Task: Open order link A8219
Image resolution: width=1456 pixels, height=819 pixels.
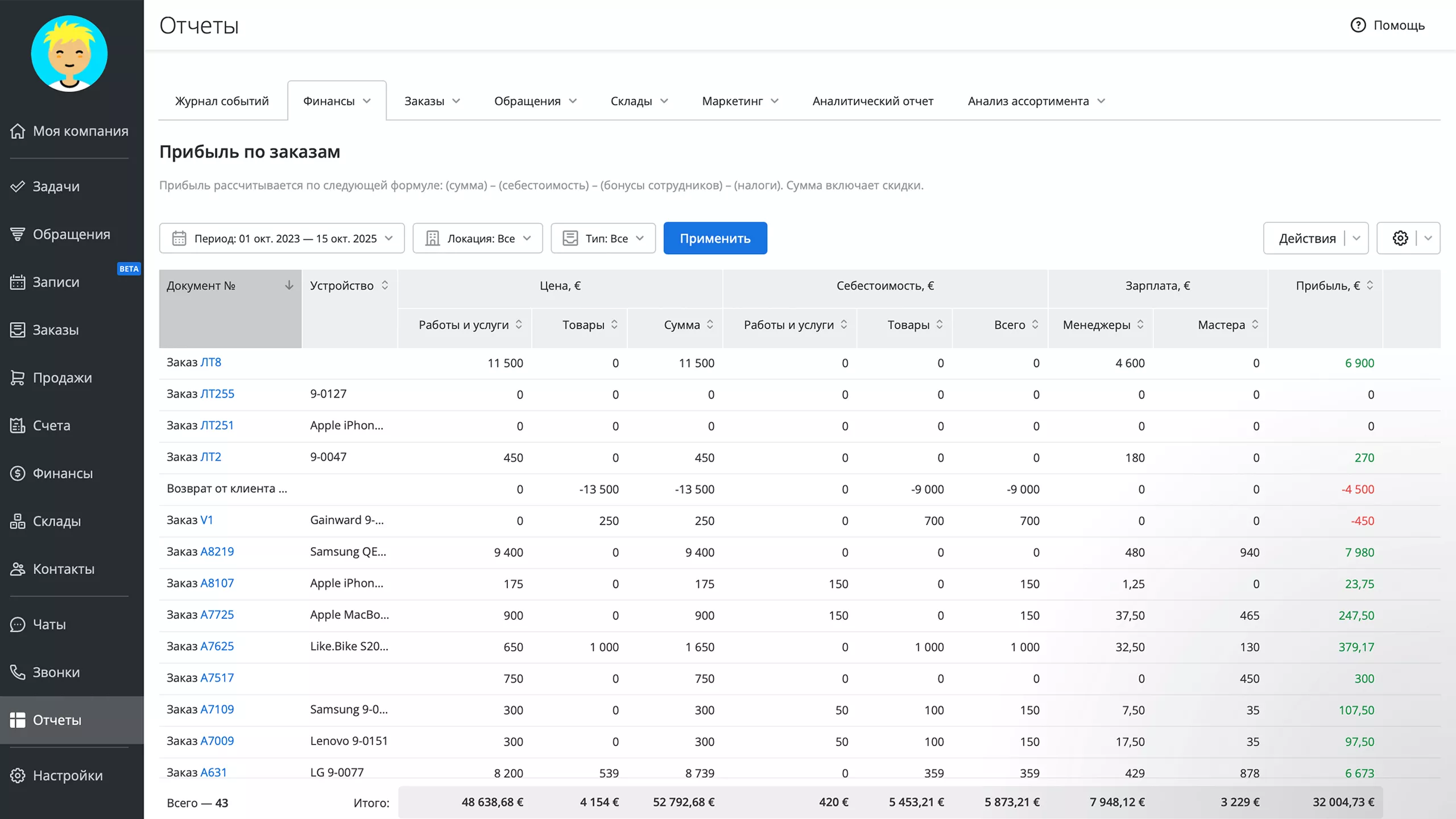Action: pos(217,552)
